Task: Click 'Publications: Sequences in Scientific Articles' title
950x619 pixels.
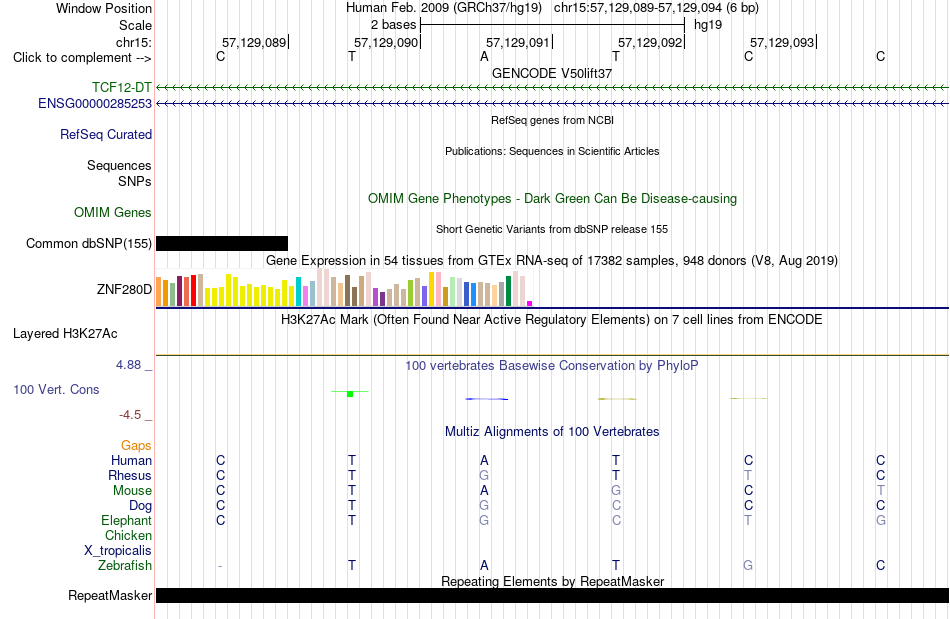Action: click(552, 151)
